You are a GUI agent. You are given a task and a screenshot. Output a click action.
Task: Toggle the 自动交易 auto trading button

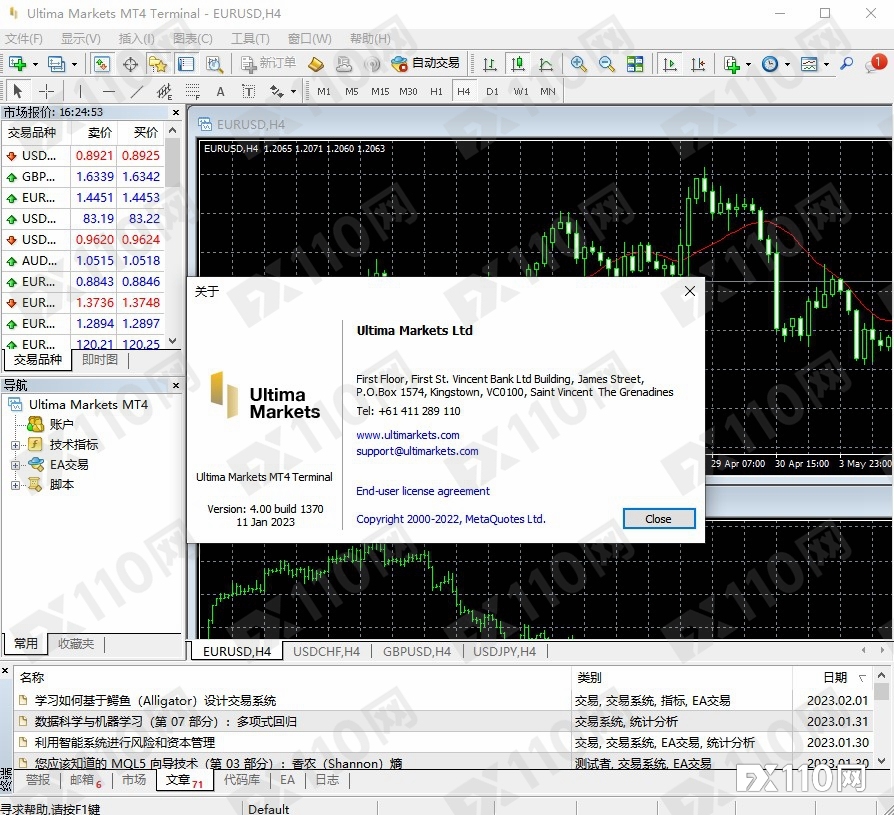[x=425, y=63]
